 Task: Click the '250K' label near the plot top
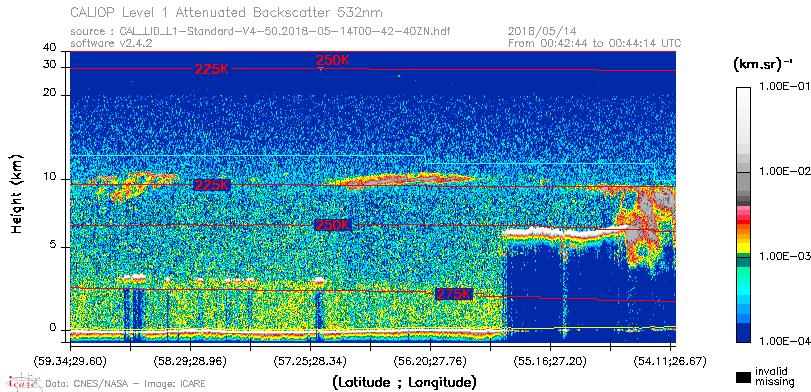coord(333,61)
